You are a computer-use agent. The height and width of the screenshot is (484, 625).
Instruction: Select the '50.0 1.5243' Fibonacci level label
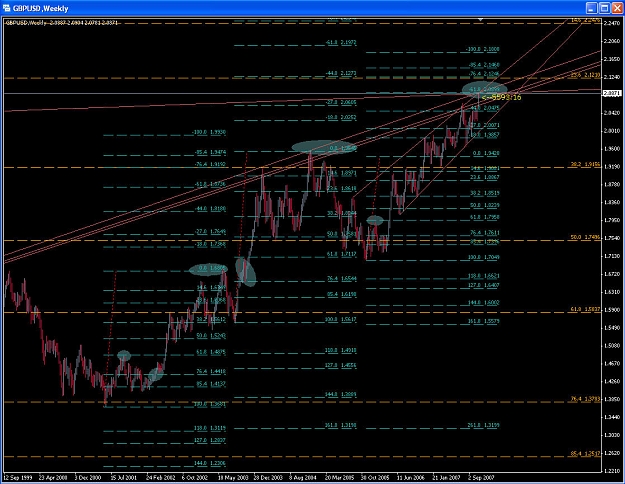tap(211, 336)
